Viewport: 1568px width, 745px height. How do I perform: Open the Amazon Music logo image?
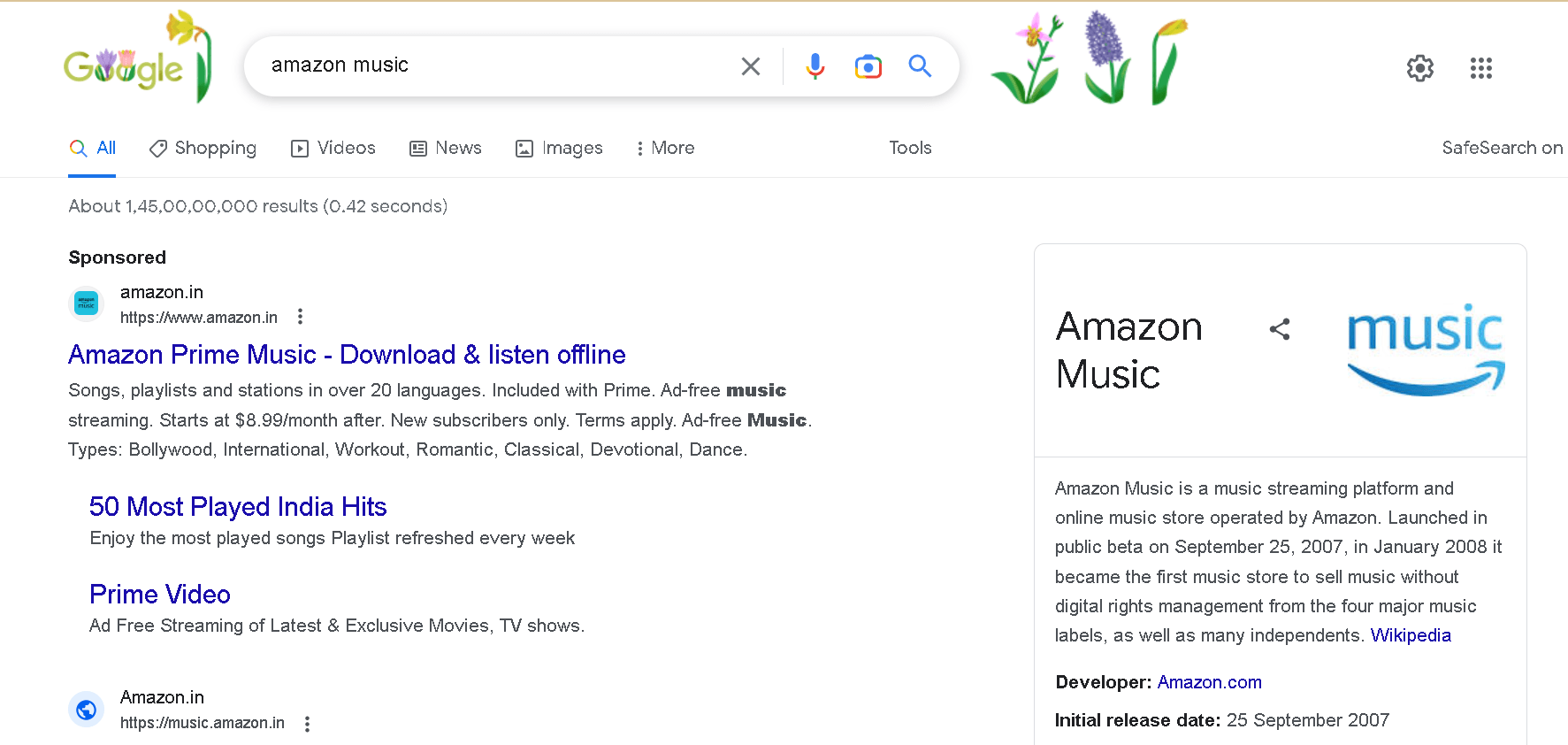(x=1426, y=349)
